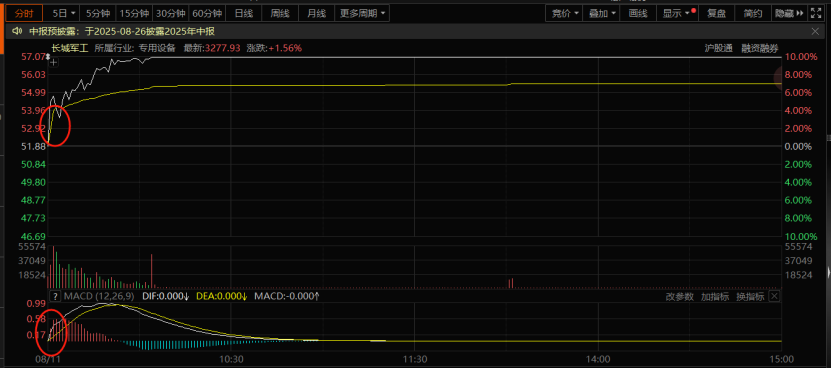
Task: Open the 更多周期 dropdown
Action: coord(363,13)
